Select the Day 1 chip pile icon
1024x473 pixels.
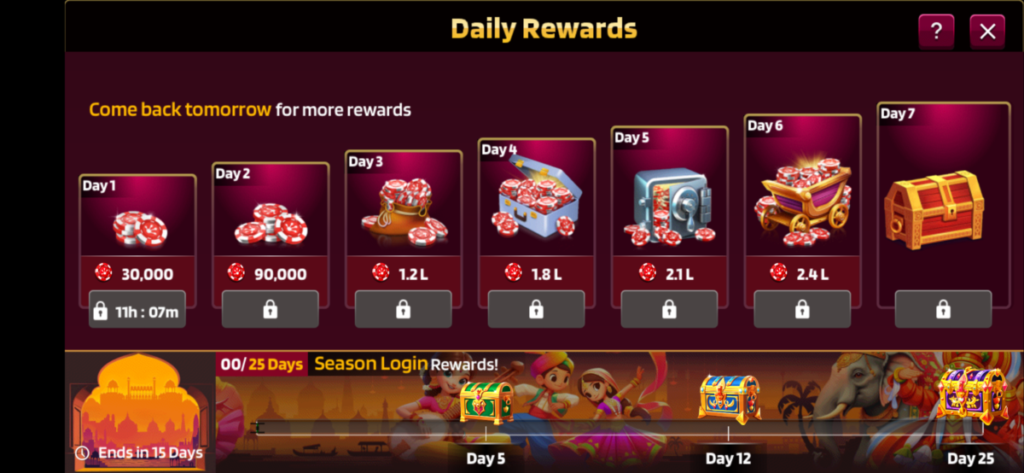coord(140,228)
